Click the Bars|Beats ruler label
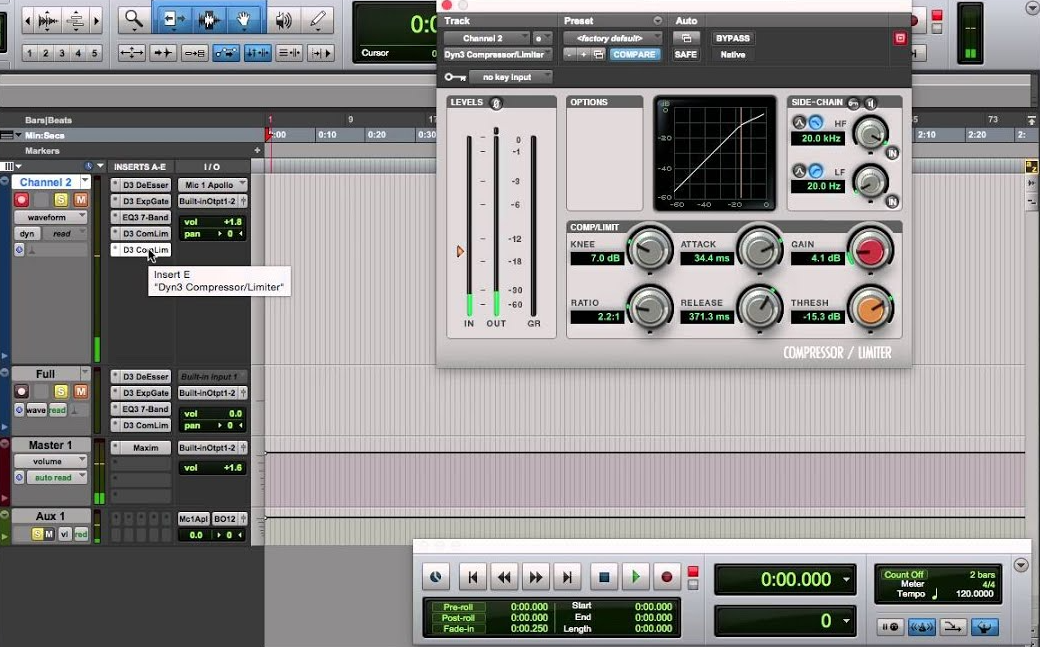This screenshot has height=647, width=1040. [x=48, y=120]
